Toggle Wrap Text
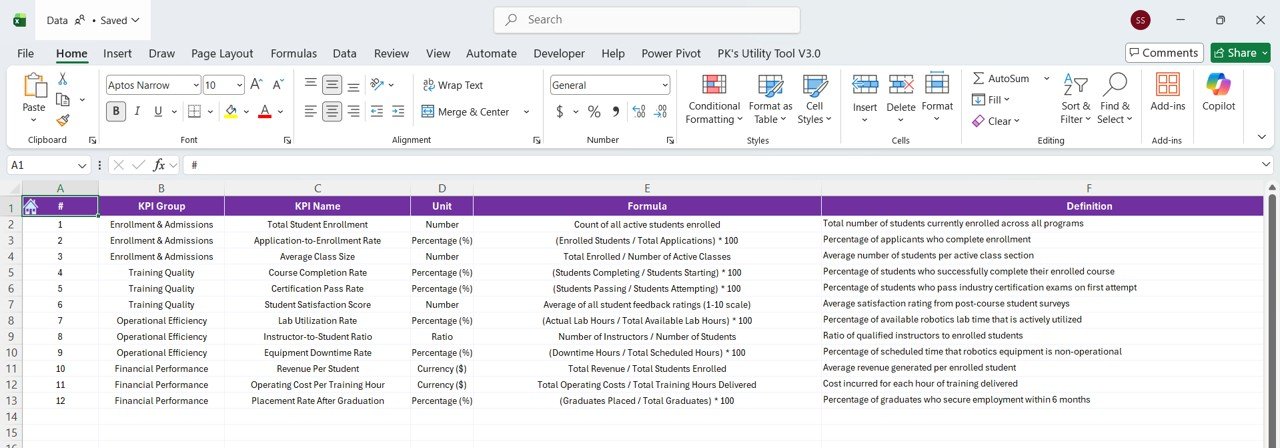This screenshot has width=1280, height=448. [x=452, y=85]
